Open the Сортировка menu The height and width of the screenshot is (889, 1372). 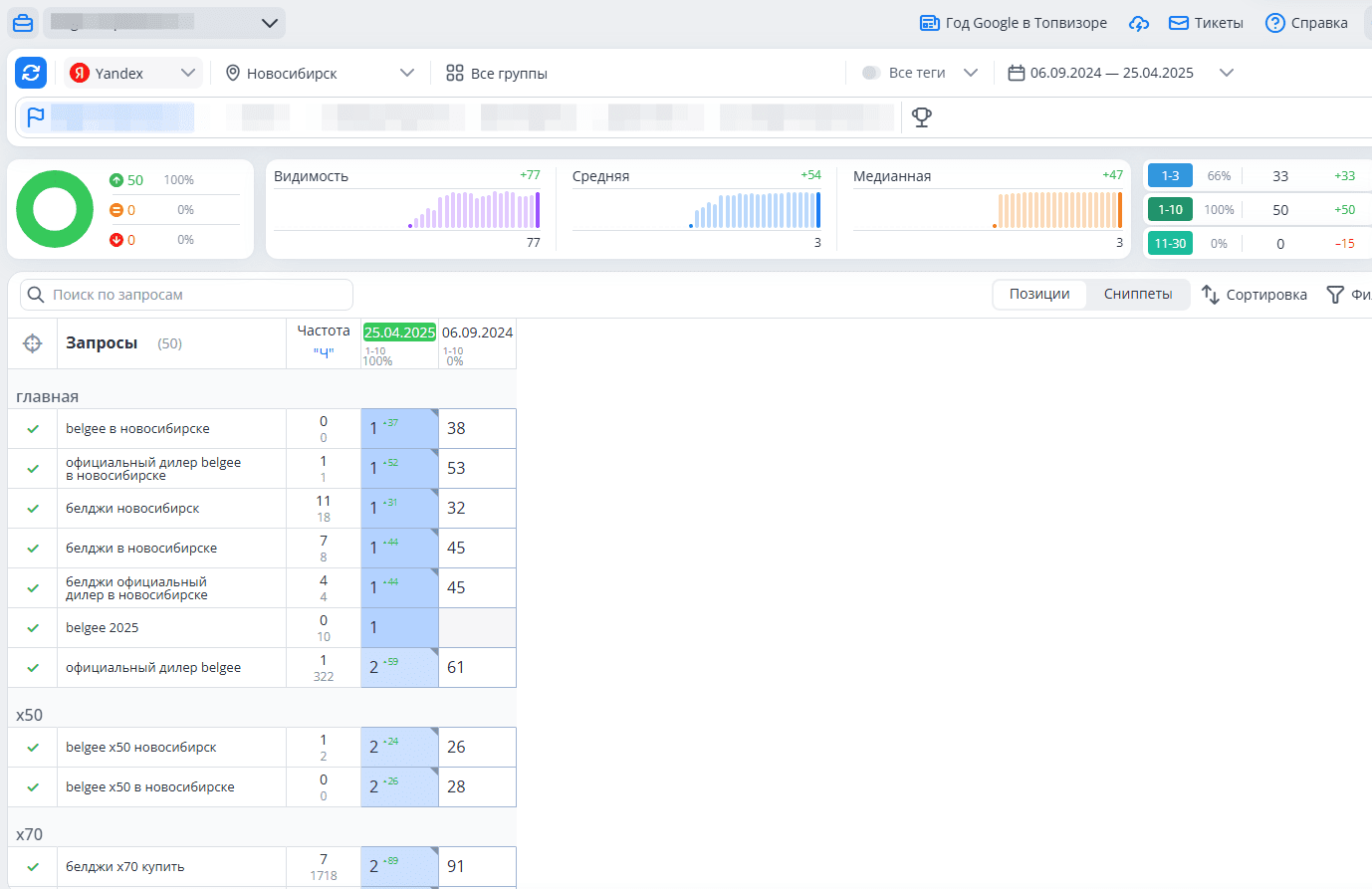[x=1255, y=295]
